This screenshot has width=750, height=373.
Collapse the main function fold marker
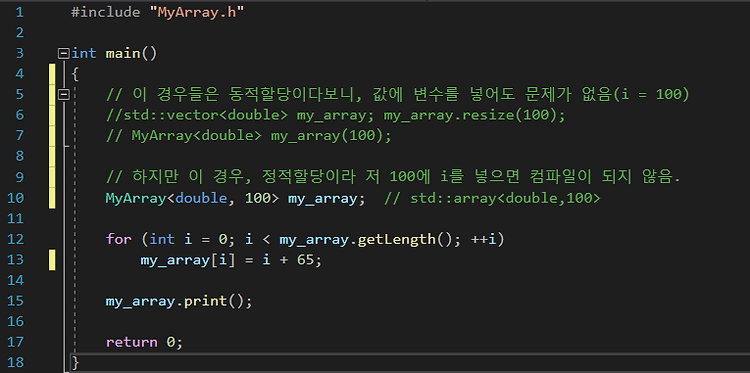coord(63,53)
